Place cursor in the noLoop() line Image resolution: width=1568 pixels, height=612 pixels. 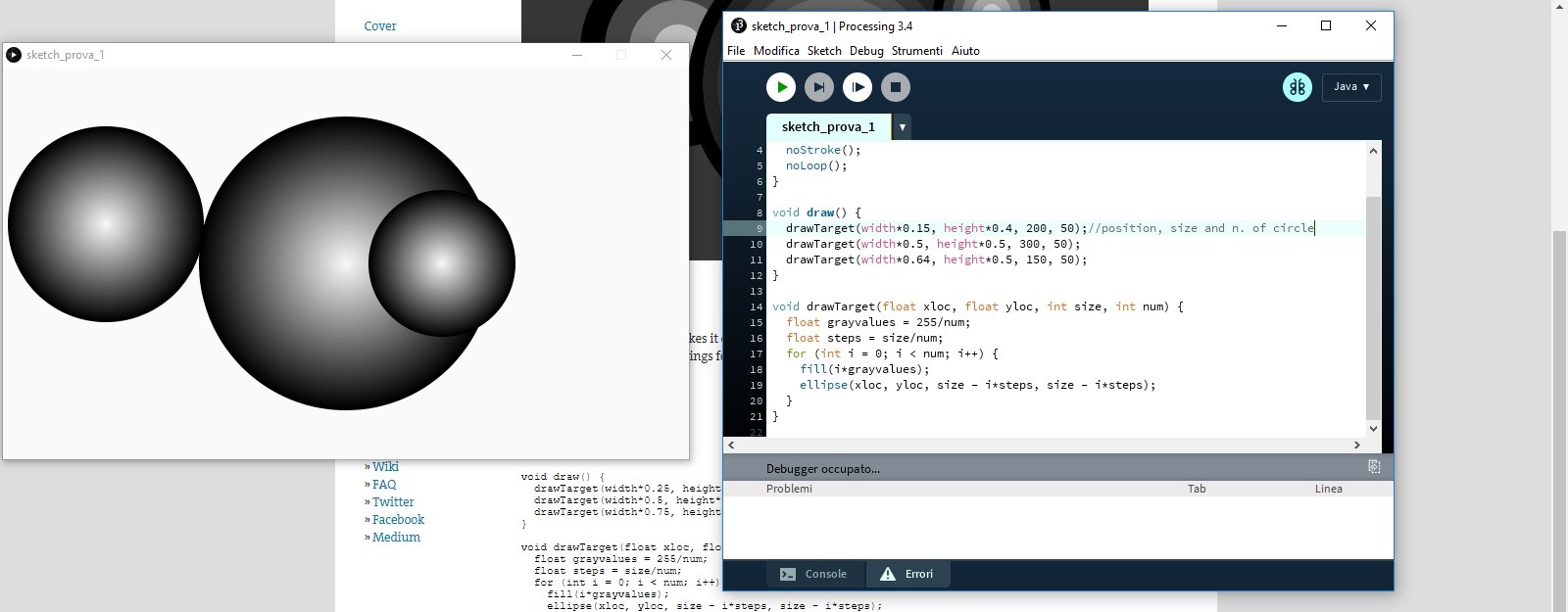(816, 165)
